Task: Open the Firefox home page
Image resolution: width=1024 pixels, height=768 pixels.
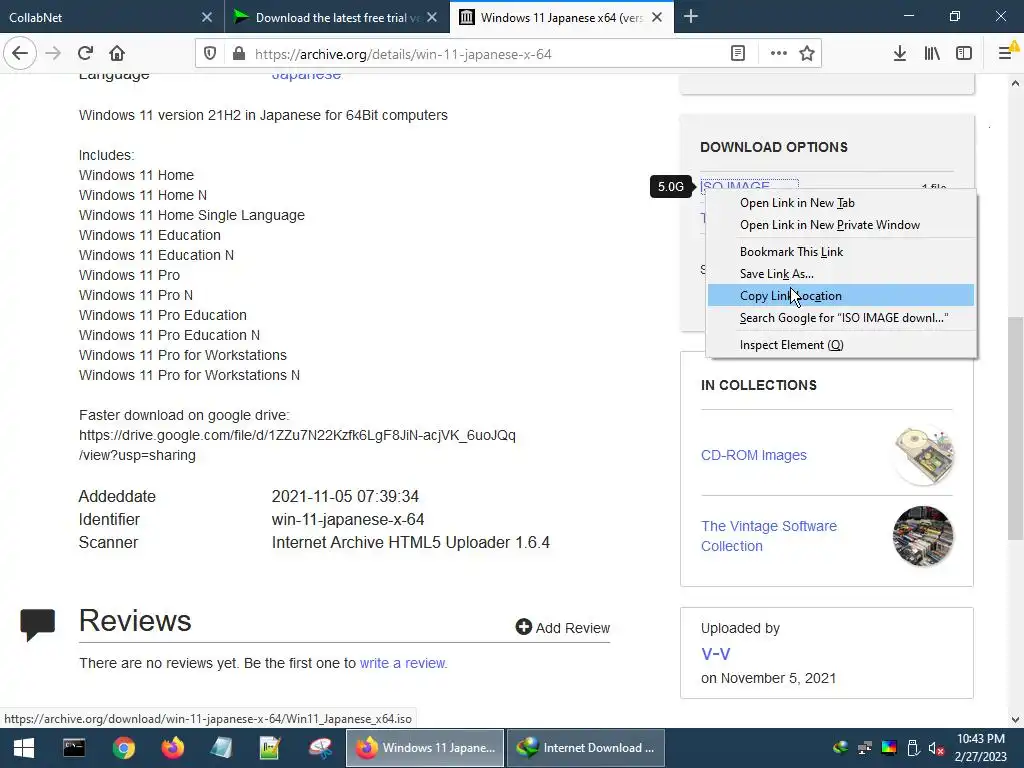Action: point(117,54)
